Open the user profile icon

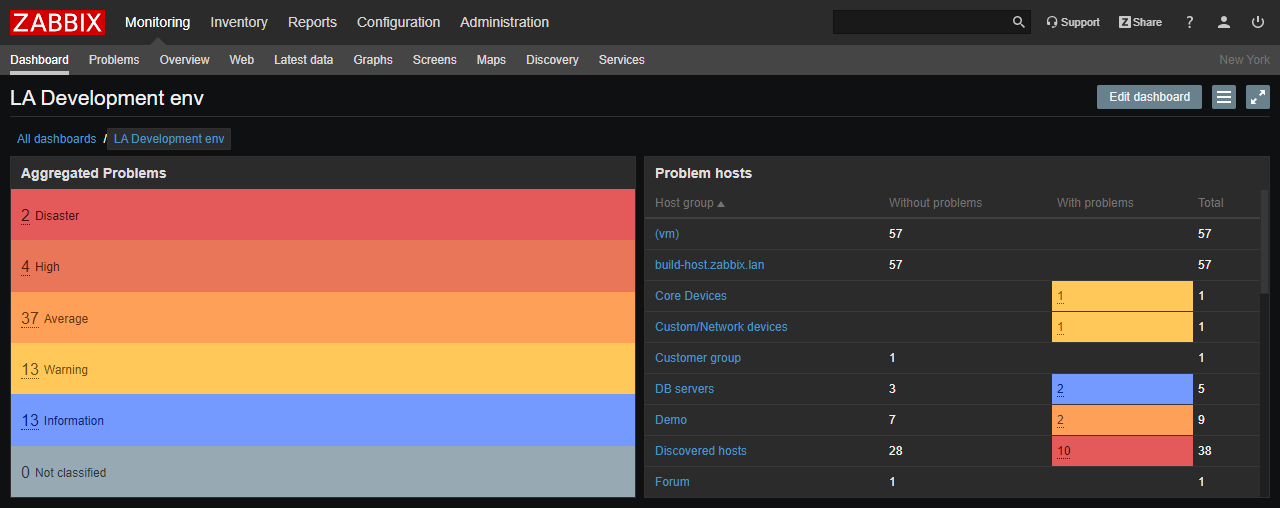click(x=1224, y=22)
